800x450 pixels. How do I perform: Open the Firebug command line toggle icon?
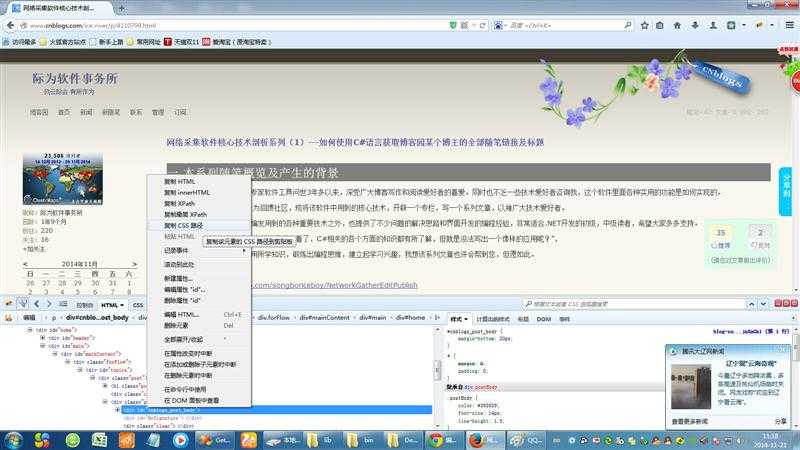[63, 304]
